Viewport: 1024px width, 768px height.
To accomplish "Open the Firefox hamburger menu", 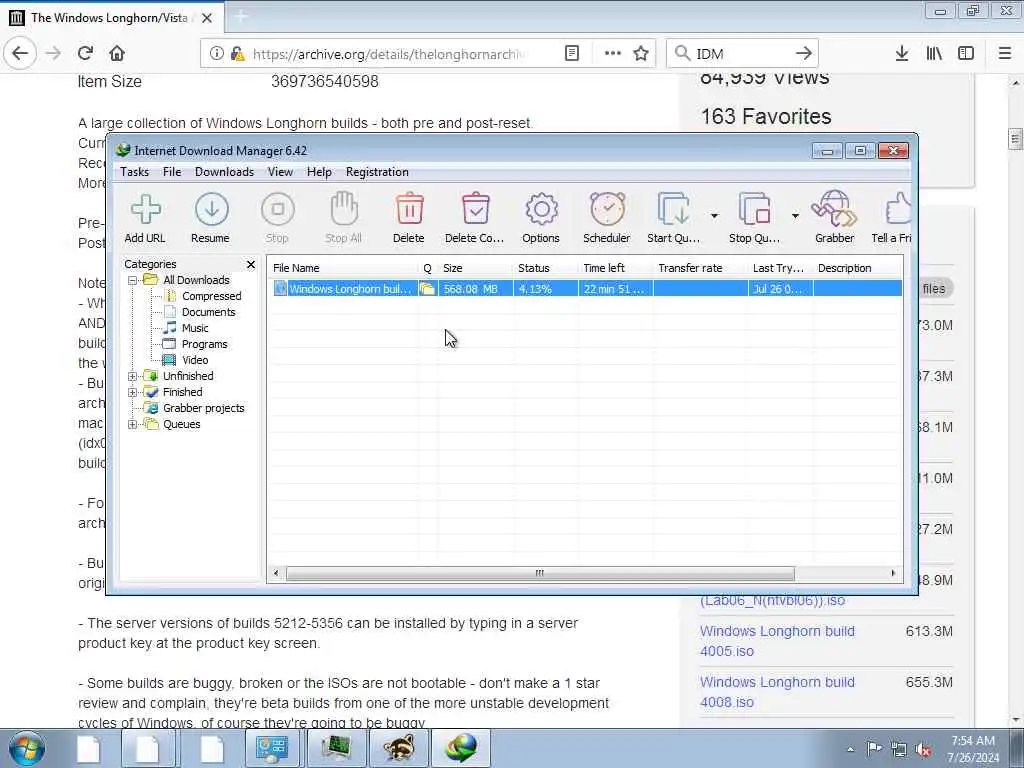I will tap(1005, 54).
